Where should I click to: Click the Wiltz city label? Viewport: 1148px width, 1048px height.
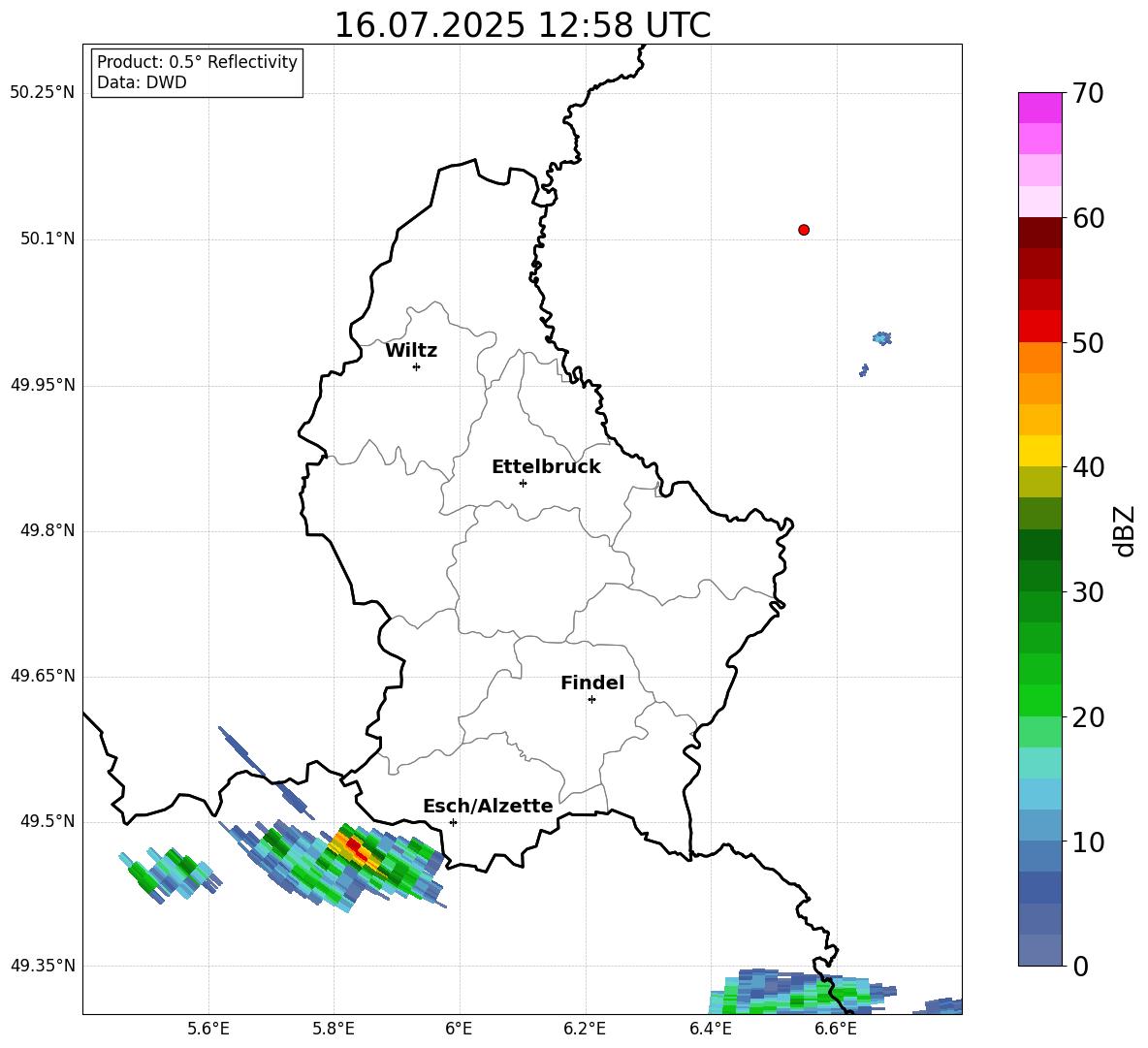411,351
